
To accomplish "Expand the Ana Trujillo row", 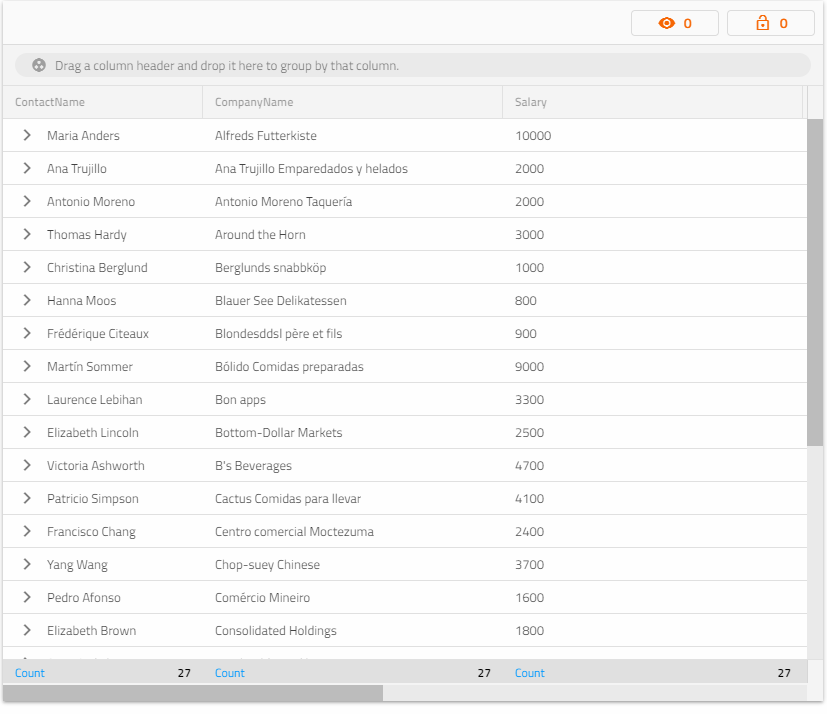I will click(x=27, y=168).
